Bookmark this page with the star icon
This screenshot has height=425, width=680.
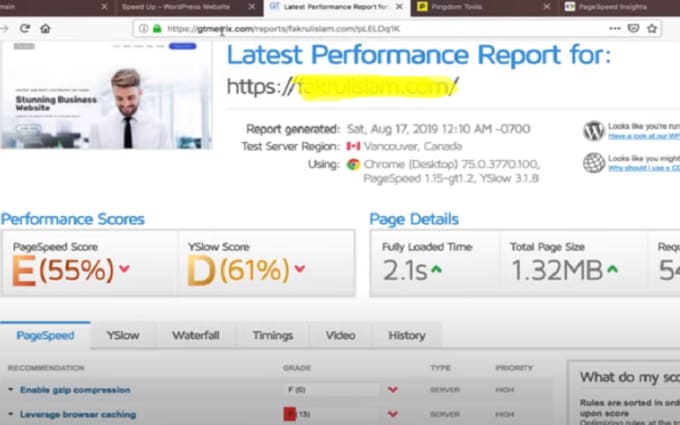[x=652, y=29]
